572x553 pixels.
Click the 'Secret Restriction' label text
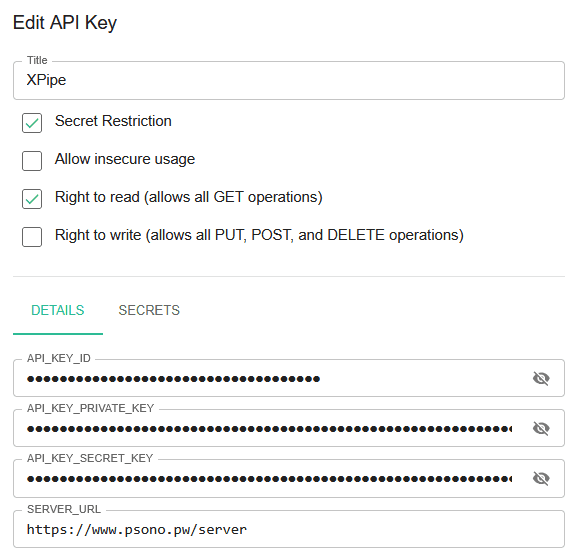[113, 121]
